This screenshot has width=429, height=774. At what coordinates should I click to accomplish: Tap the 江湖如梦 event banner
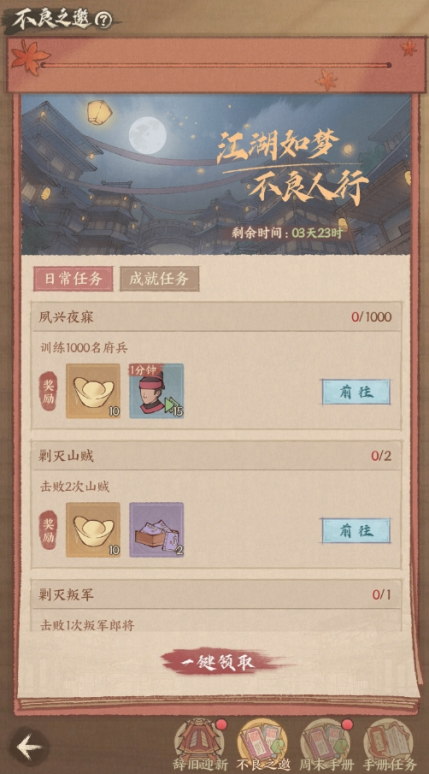[x=216, y=174]
